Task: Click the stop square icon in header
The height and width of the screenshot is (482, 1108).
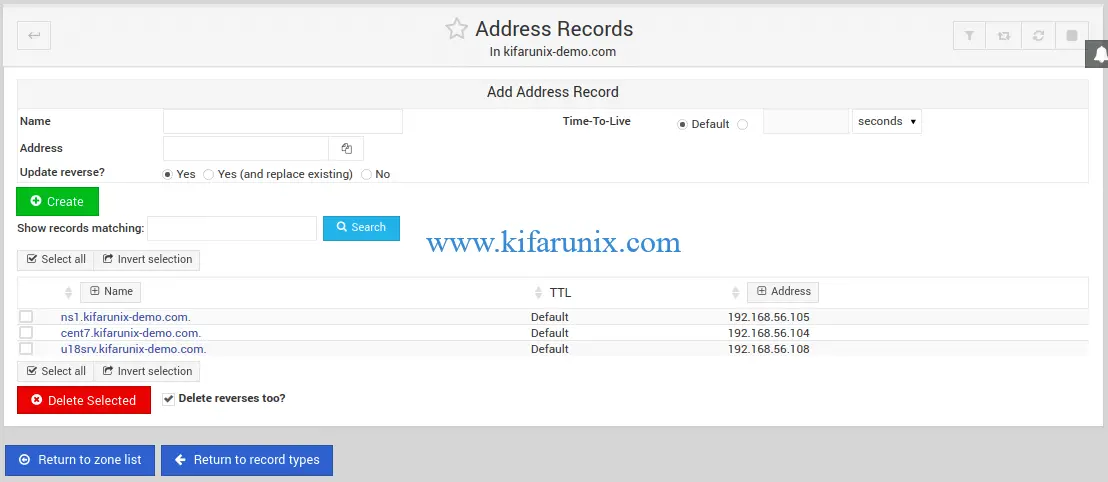Action: point(1072,36)
